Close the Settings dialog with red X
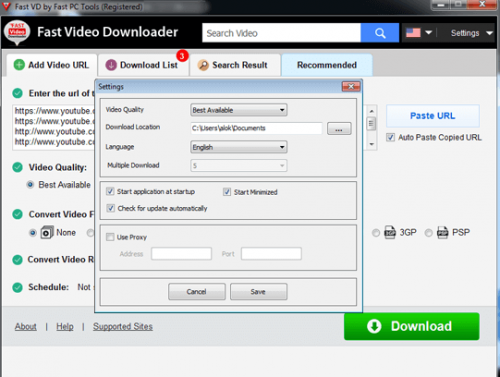Image resolution: width=500 pixels, height=377 pixels. [351, 87]
